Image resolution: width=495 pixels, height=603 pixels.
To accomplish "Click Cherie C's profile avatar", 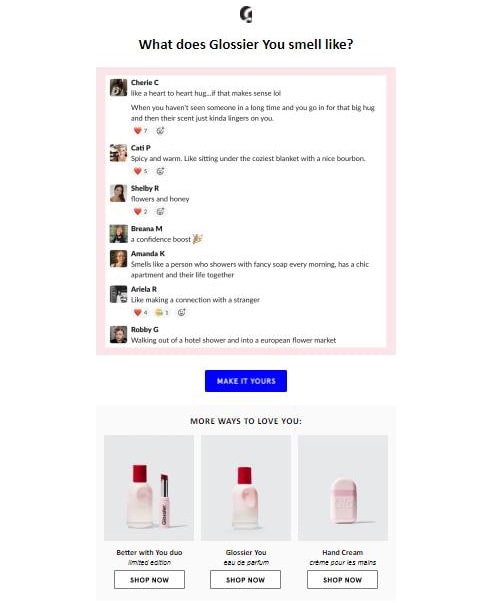I will [x=118, y=88].
